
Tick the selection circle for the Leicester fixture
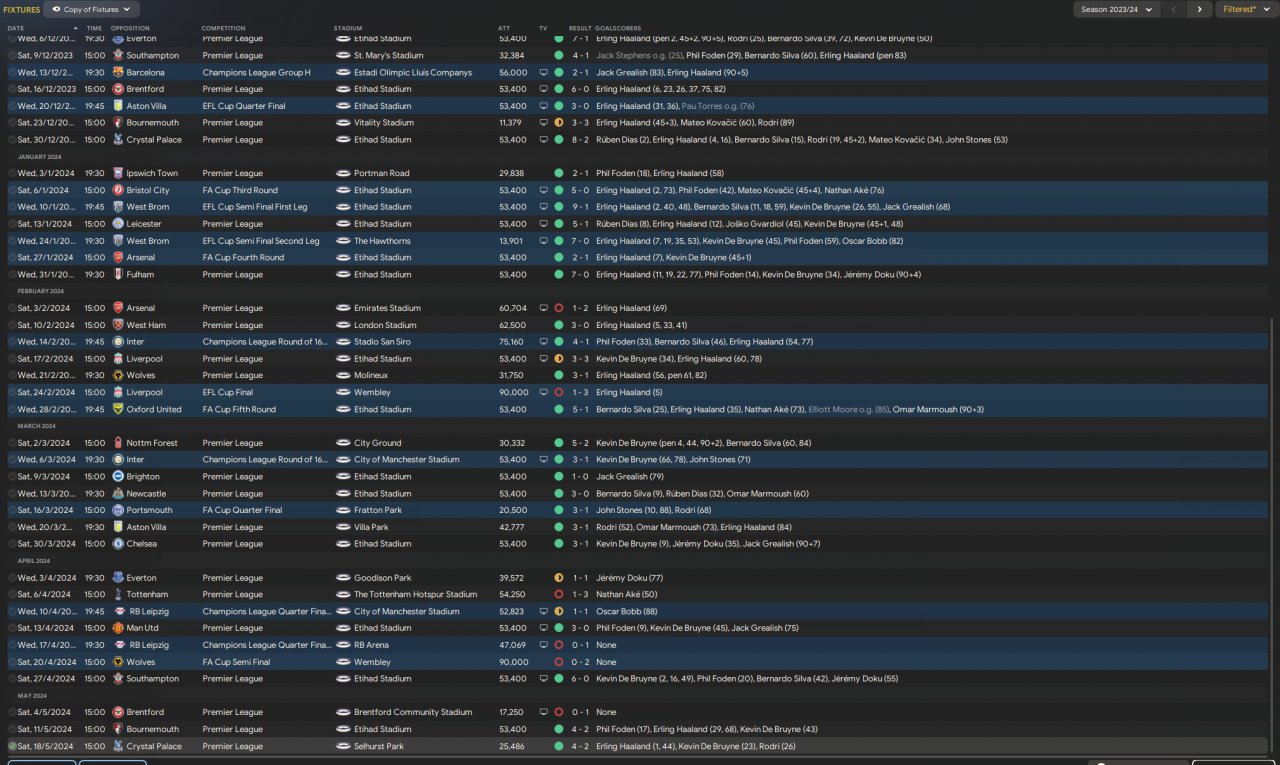(12, 224)
